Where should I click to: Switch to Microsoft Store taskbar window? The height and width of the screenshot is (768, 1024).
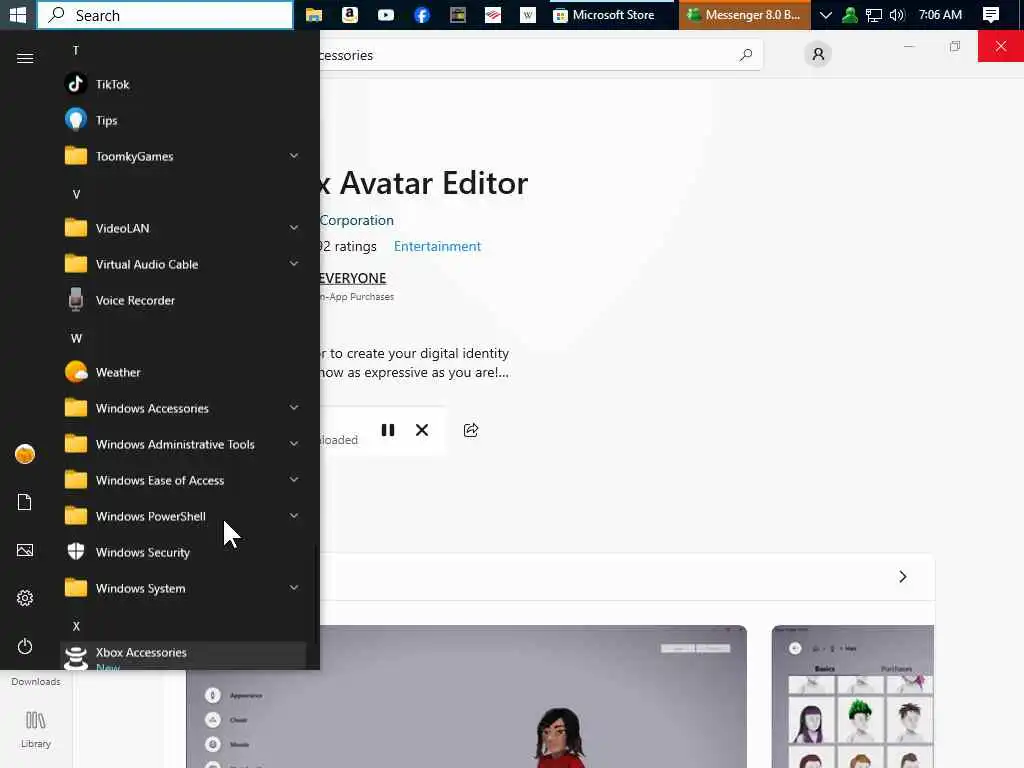[x=611, y=14]
